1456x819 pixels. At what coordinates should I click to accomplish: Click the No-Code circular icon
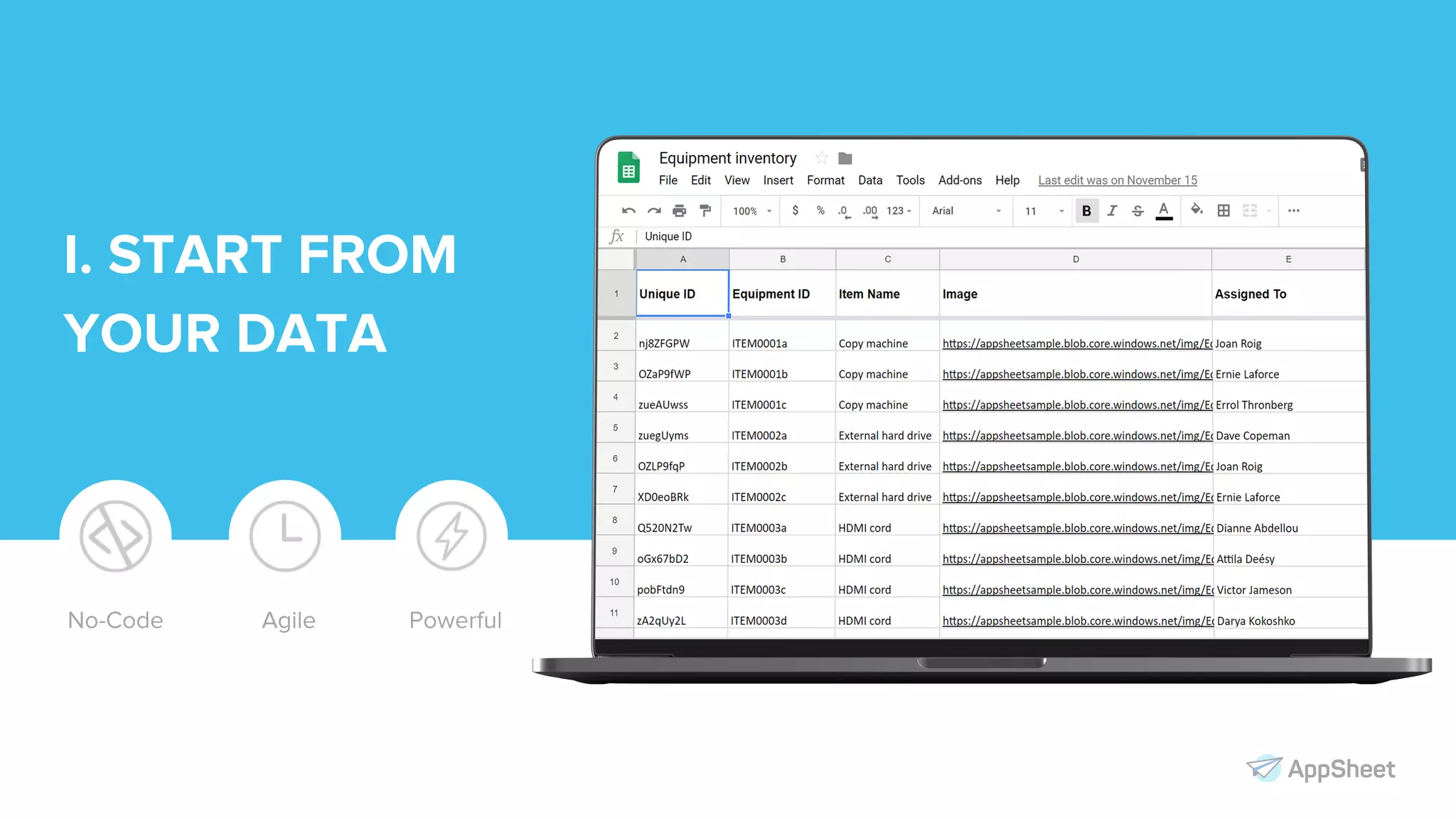click(x=115, y=536)
